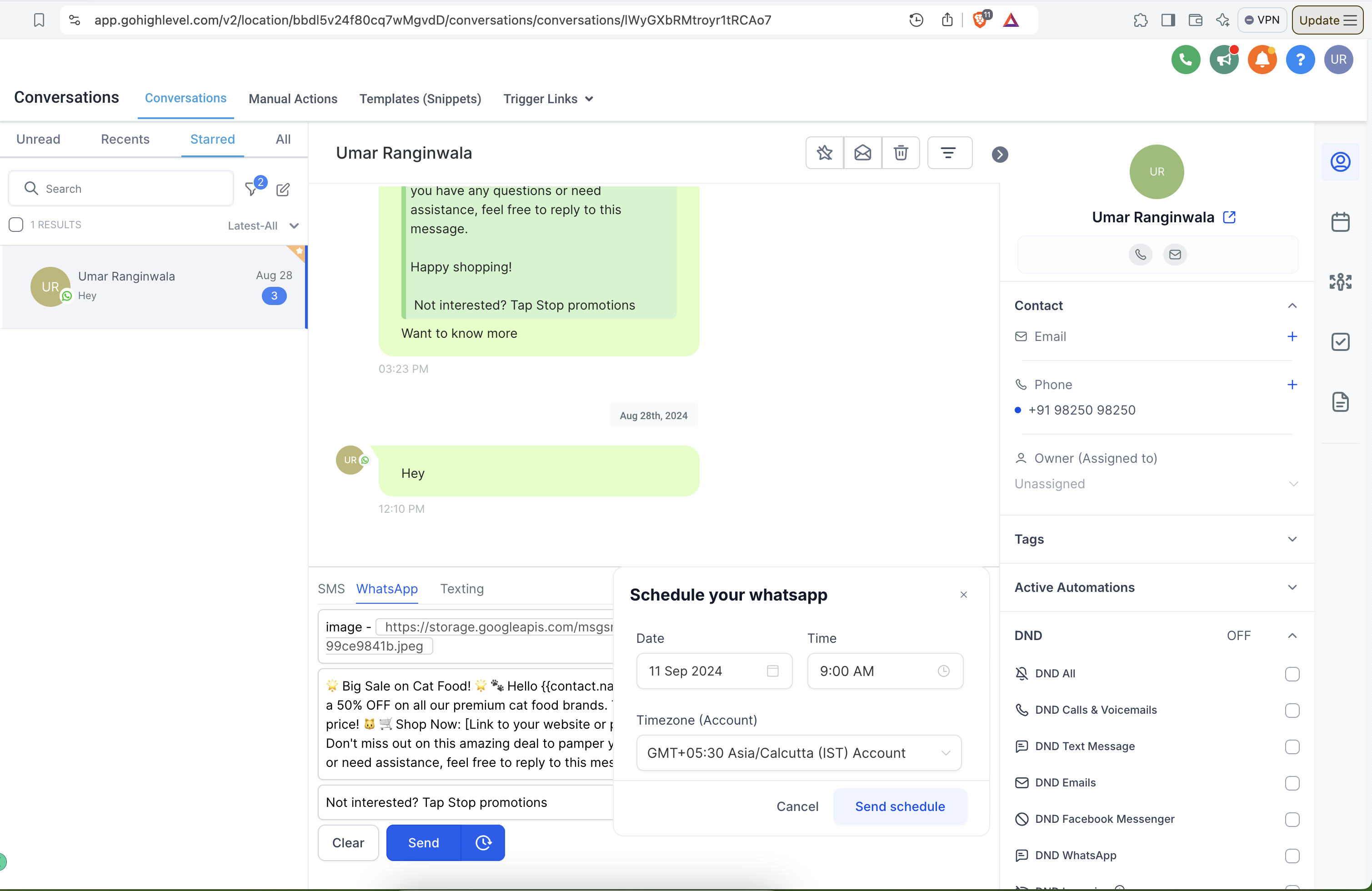Enable the DND All checkbox

coord(1292,674)
